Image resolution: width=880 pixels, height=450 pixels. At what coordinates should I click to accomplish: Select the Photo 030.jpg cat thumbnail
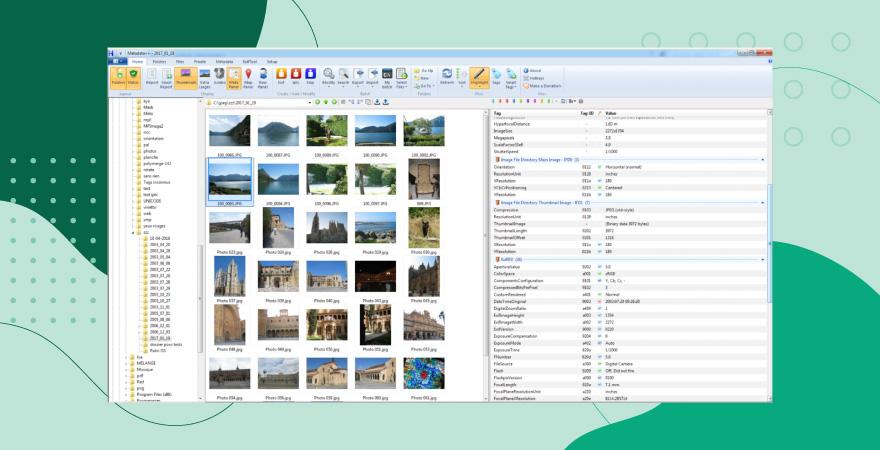tap(424, 228)
